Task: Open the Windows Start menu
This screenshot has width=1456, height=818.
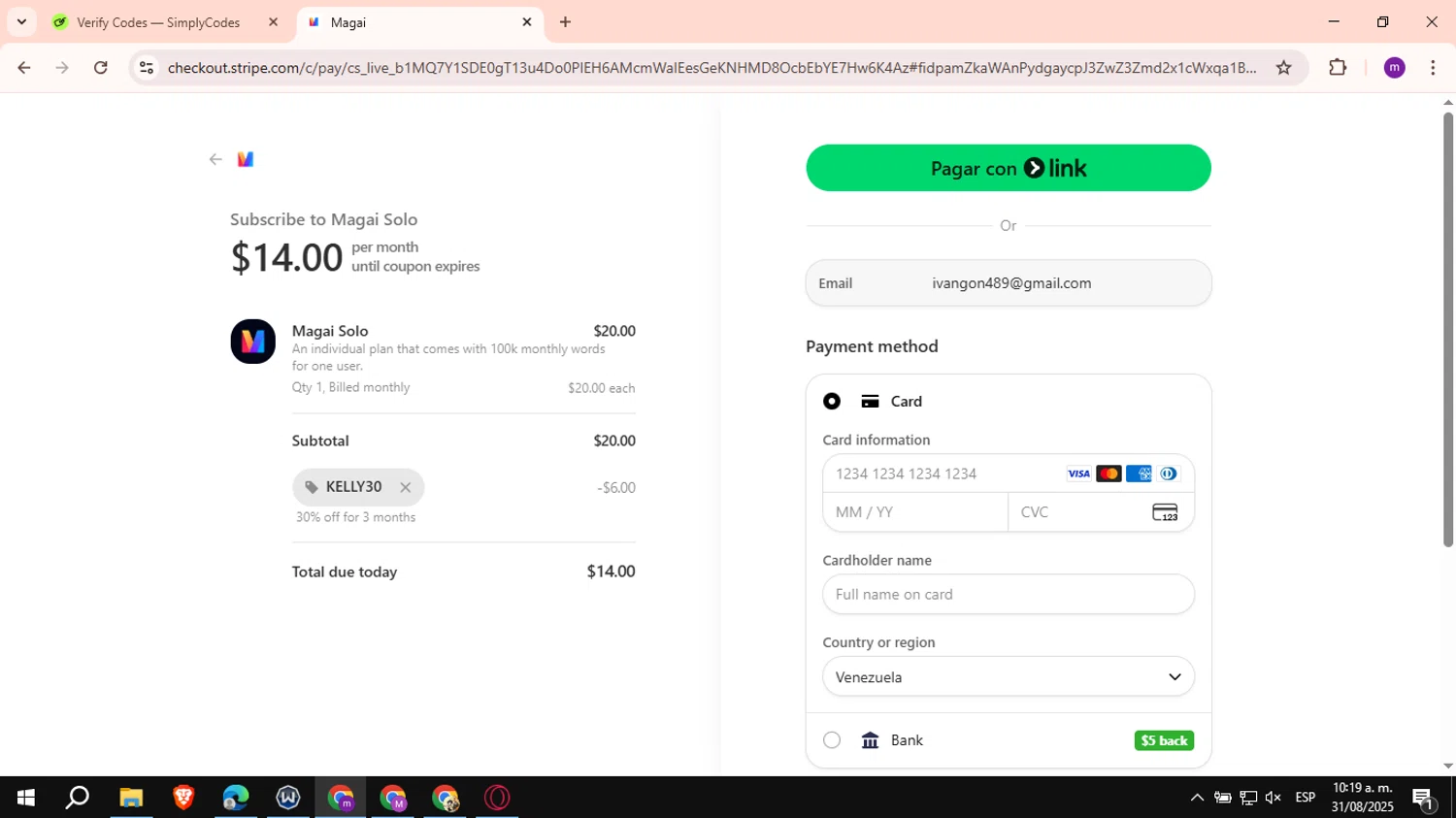Action: (26, 798)
